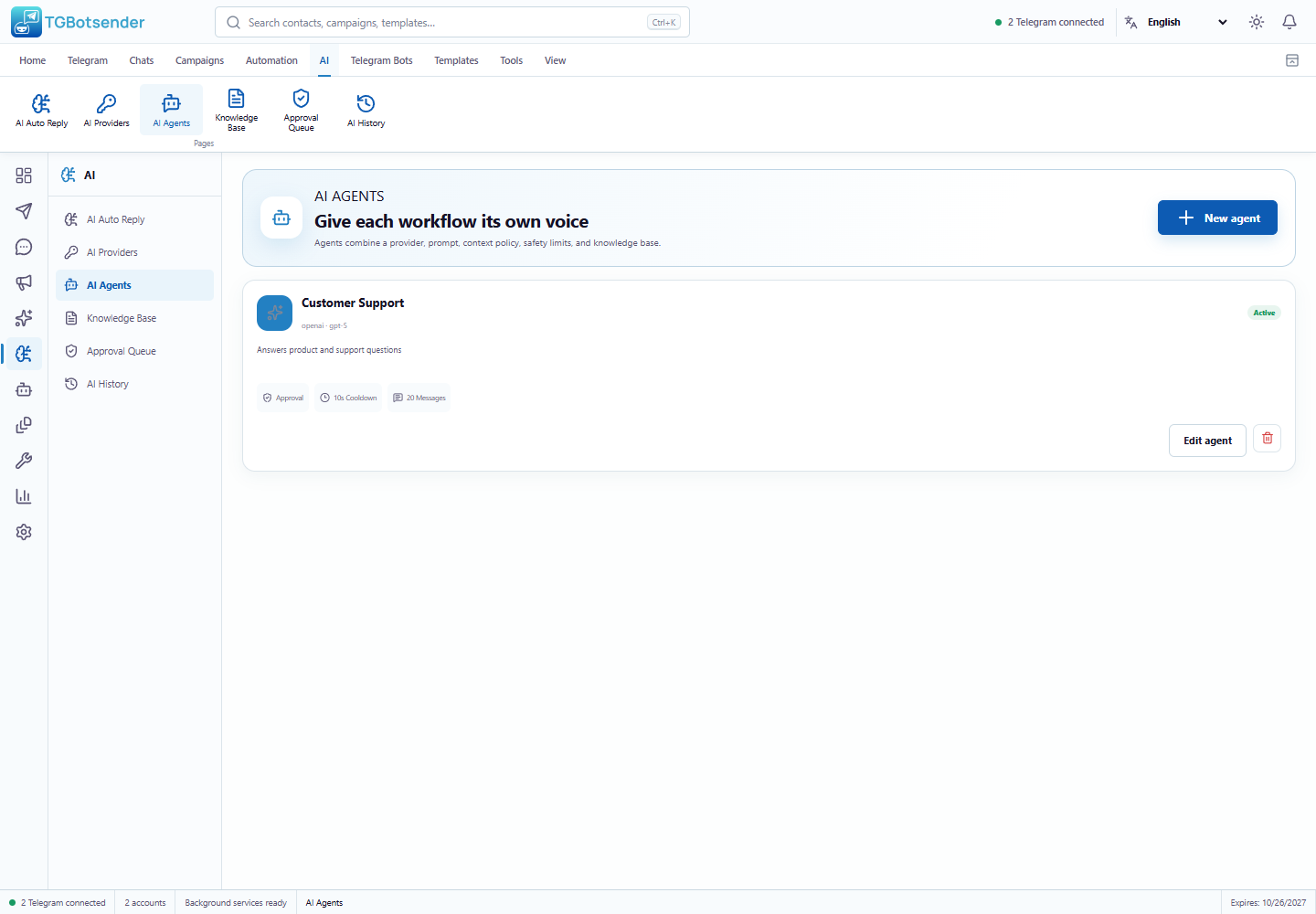This screenshot has height=914, width=1316.
Task: Open Approval Queue shield icon in ribbon
Action: click(302, 110)
